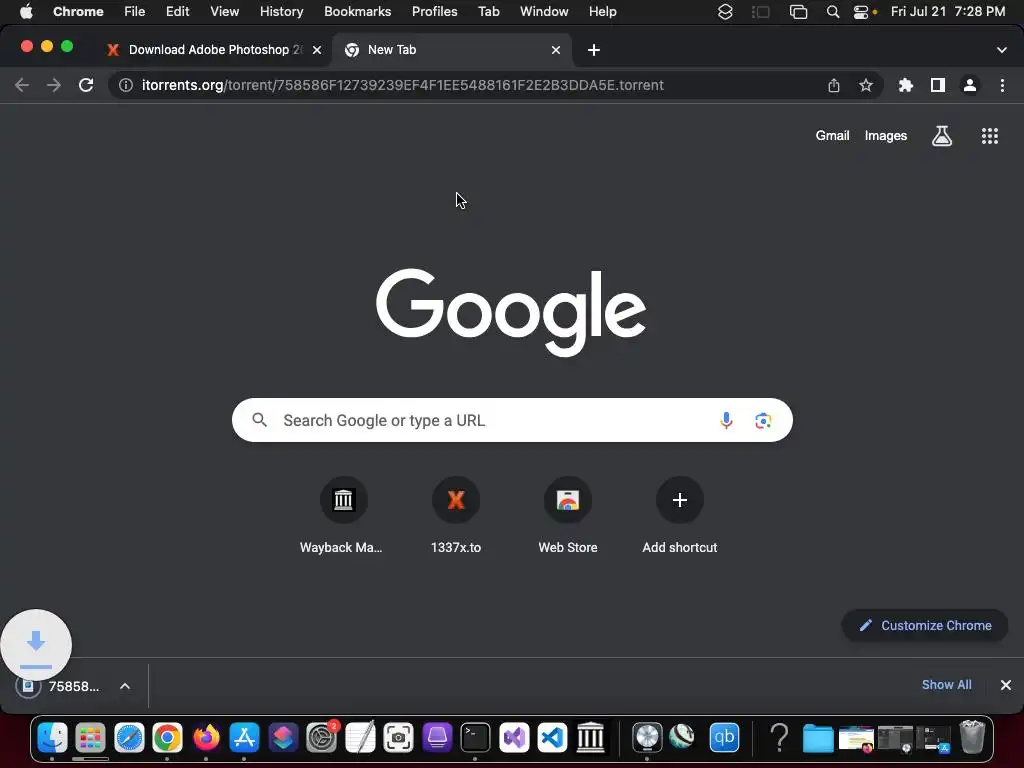1024x768 pixels.
Task: Open Launchpad from the Dock
Action: point(90,738)
